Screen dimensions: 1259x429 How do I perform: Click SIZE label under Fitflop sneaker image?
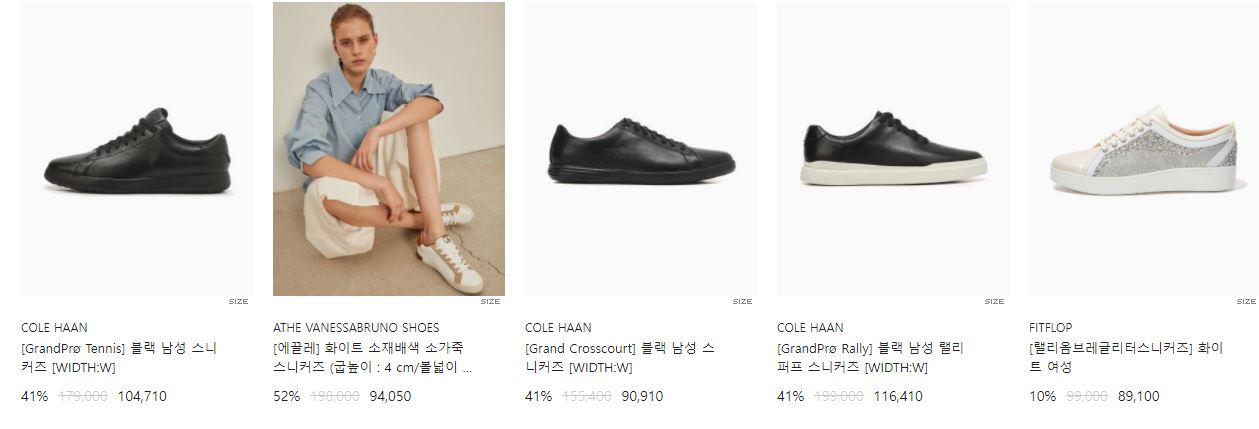(1246, 301)
